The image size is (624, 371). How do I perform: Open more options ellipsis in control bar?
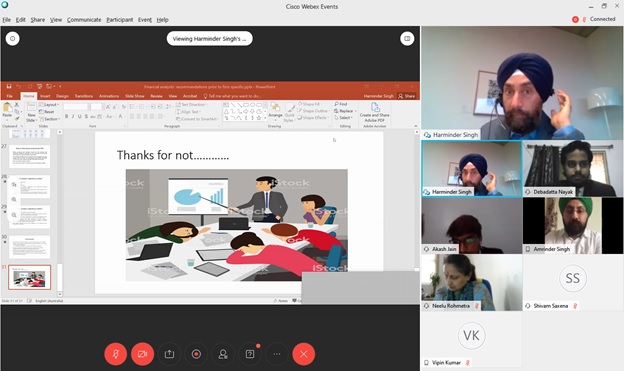[277, 354]
